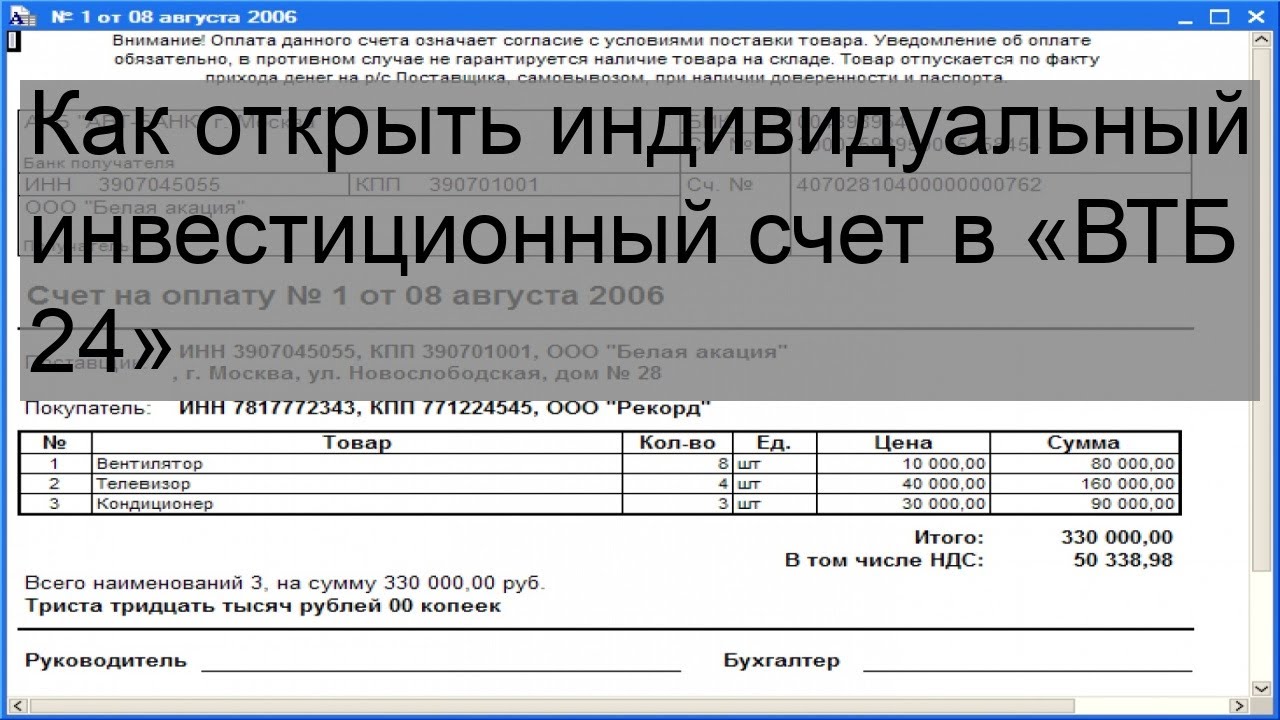Maximize the invoice window
Viewport: 1280px width, 720px height.
tap(1219, 17)
